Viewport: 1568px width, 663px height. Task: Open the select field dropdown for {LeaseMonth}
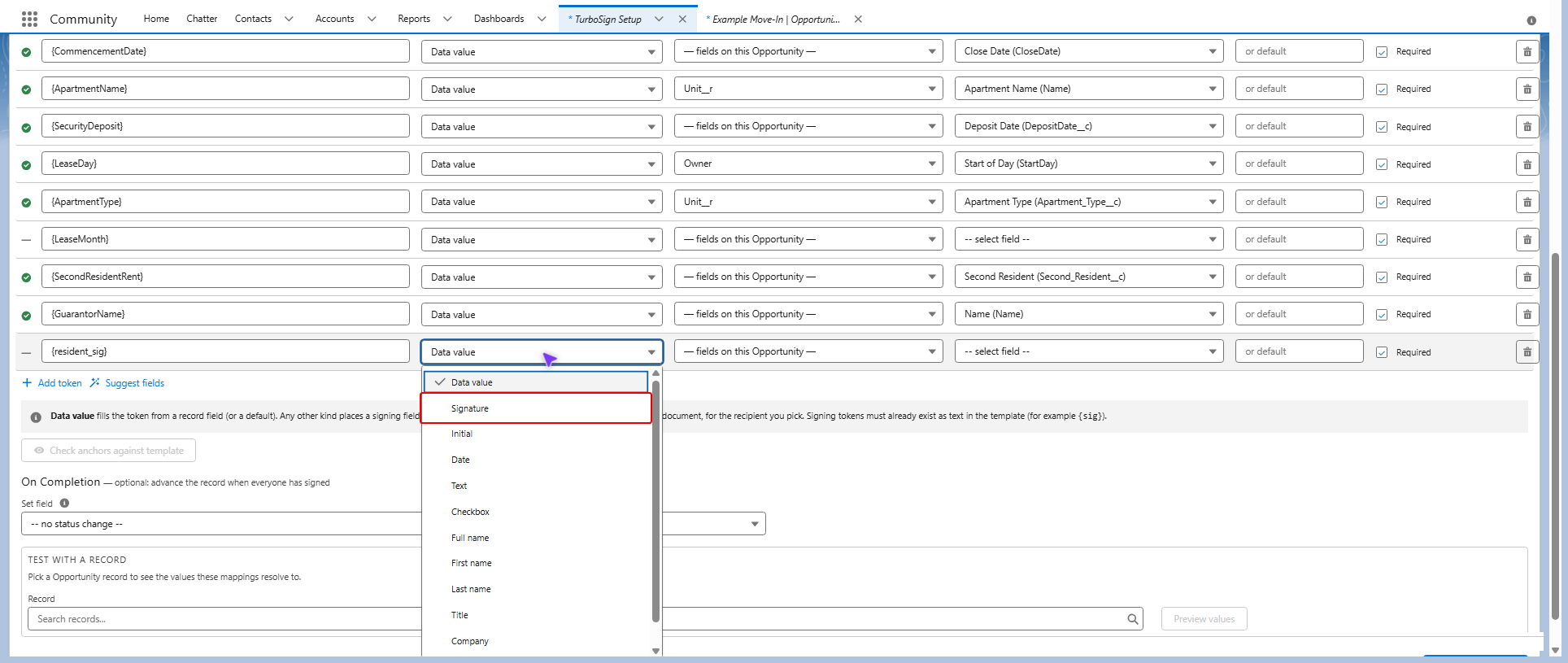[x=1089, y=239]
